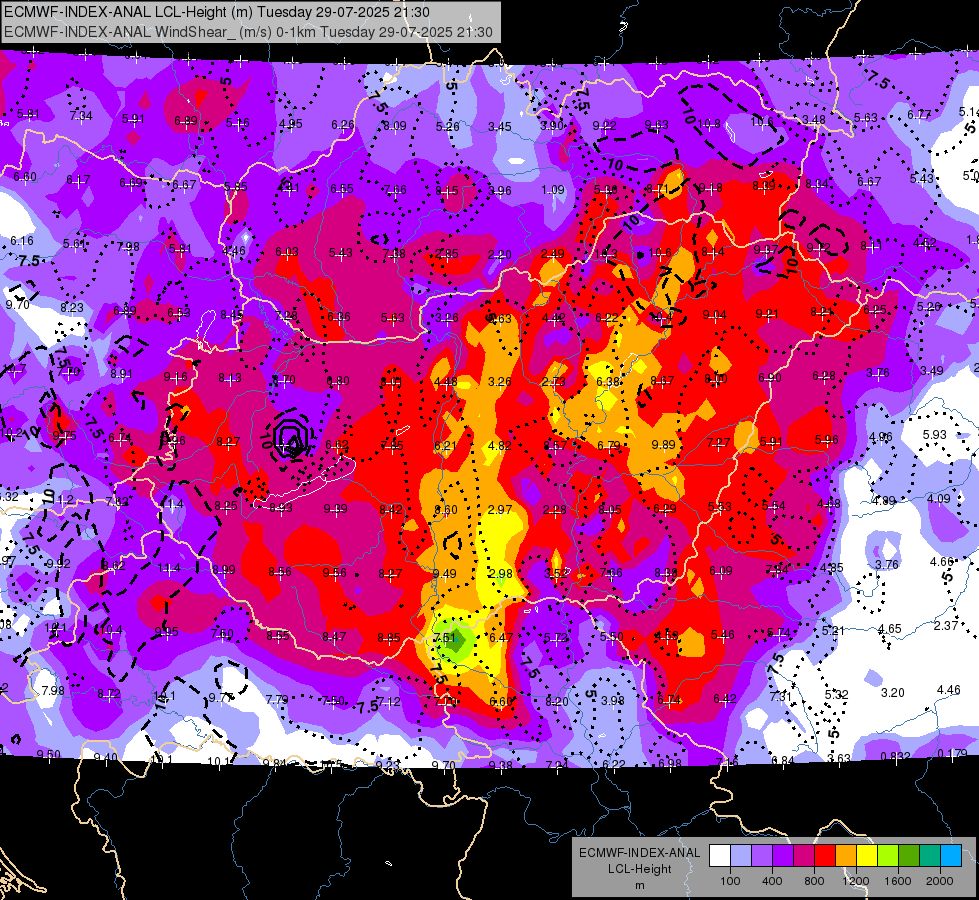Click the magenta legend color box
Screen dimensions: 979x900
click(804, 856)
